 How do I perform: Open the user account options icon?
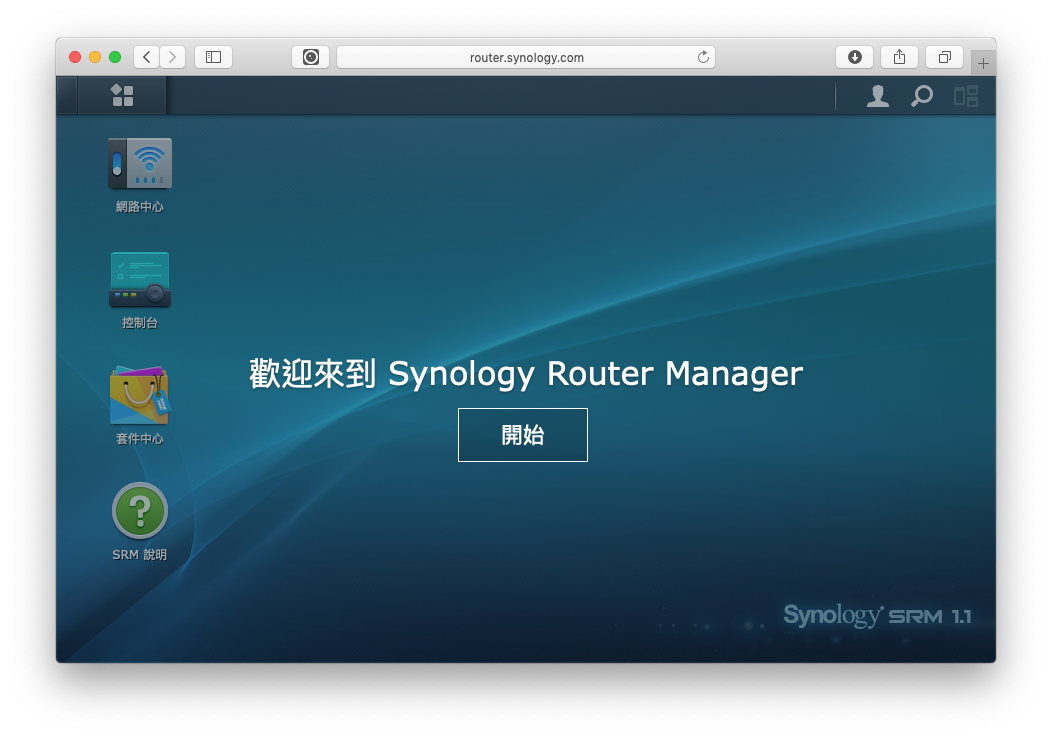pyautogui.click(x=878, y=96)
